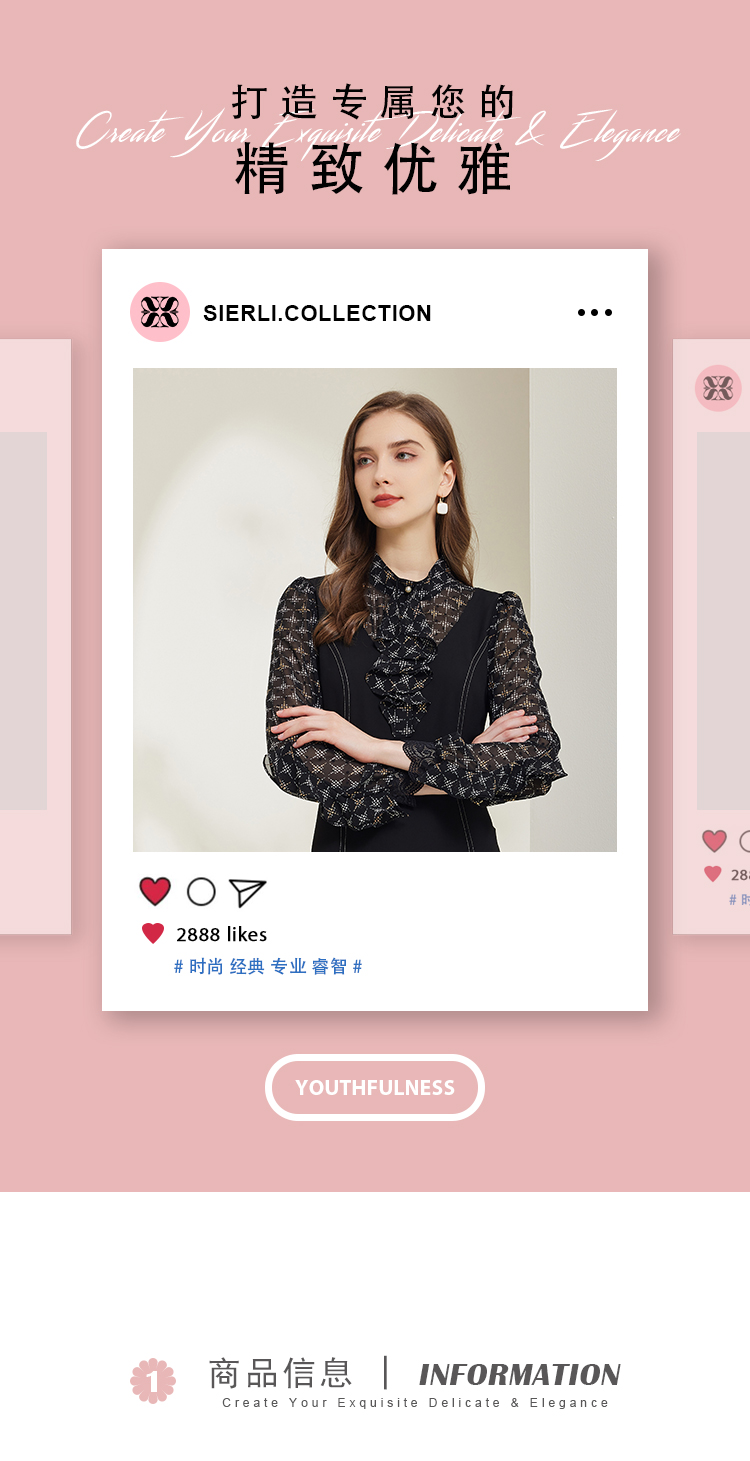
Task: Tap the red heart like icon
Action: [x=155, y=891]
